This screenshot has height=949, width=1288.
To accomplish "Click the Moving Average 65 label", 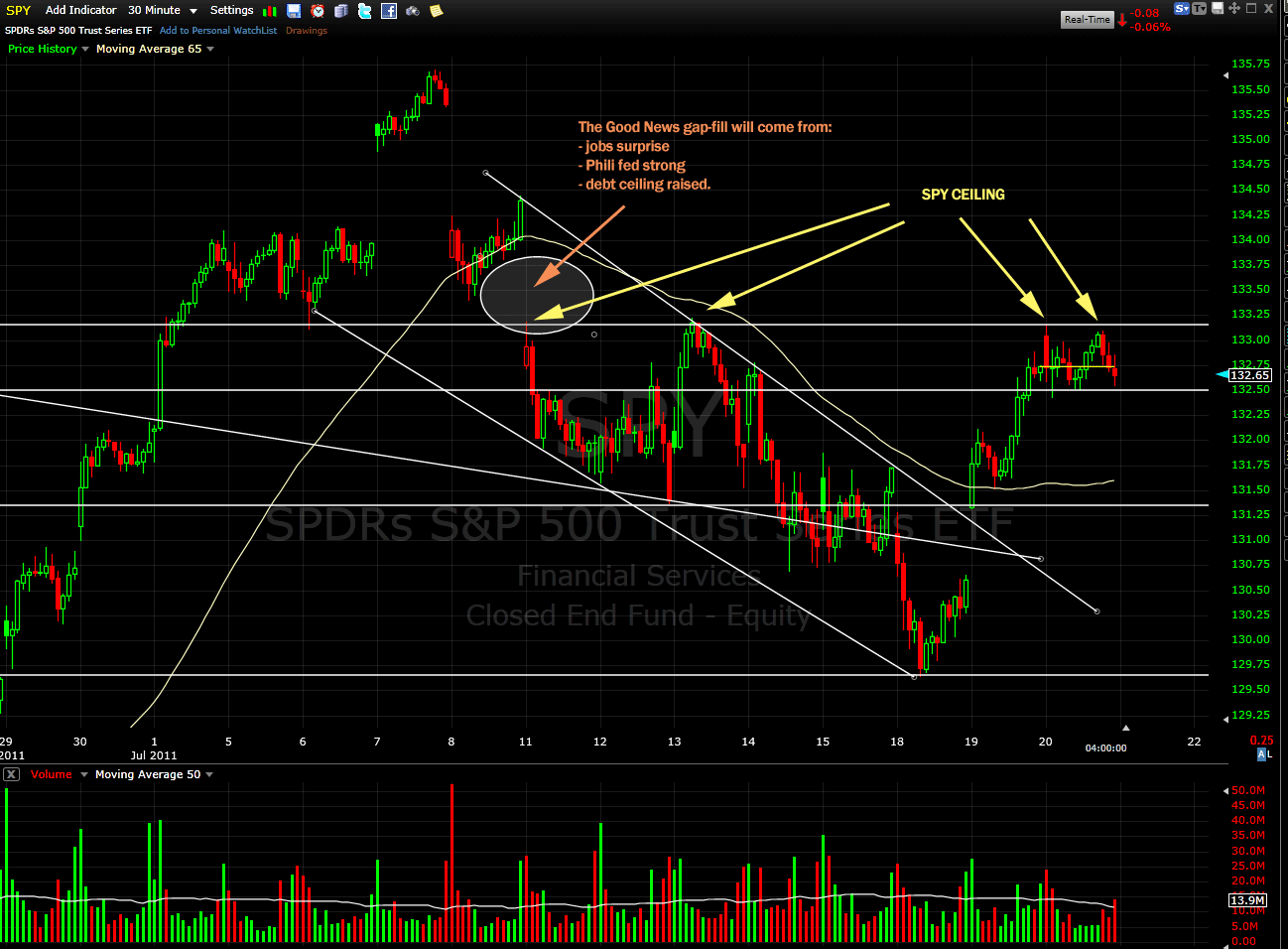I will 149,49.
